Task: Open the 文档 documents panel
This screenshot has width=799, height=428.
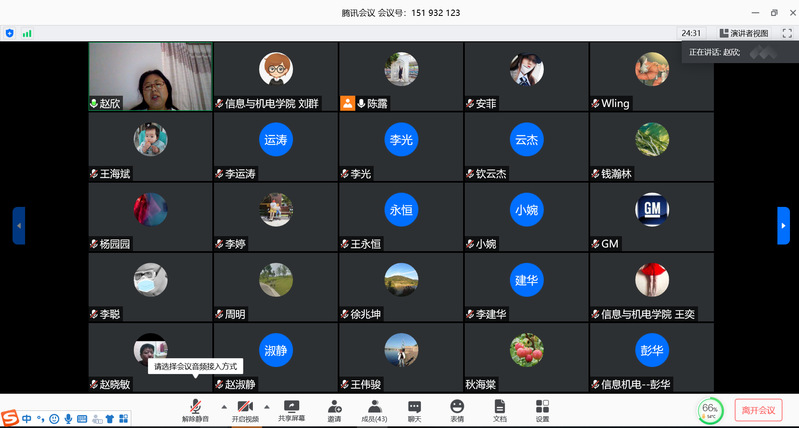Action: pyautogui.click(x=500, y=407)
